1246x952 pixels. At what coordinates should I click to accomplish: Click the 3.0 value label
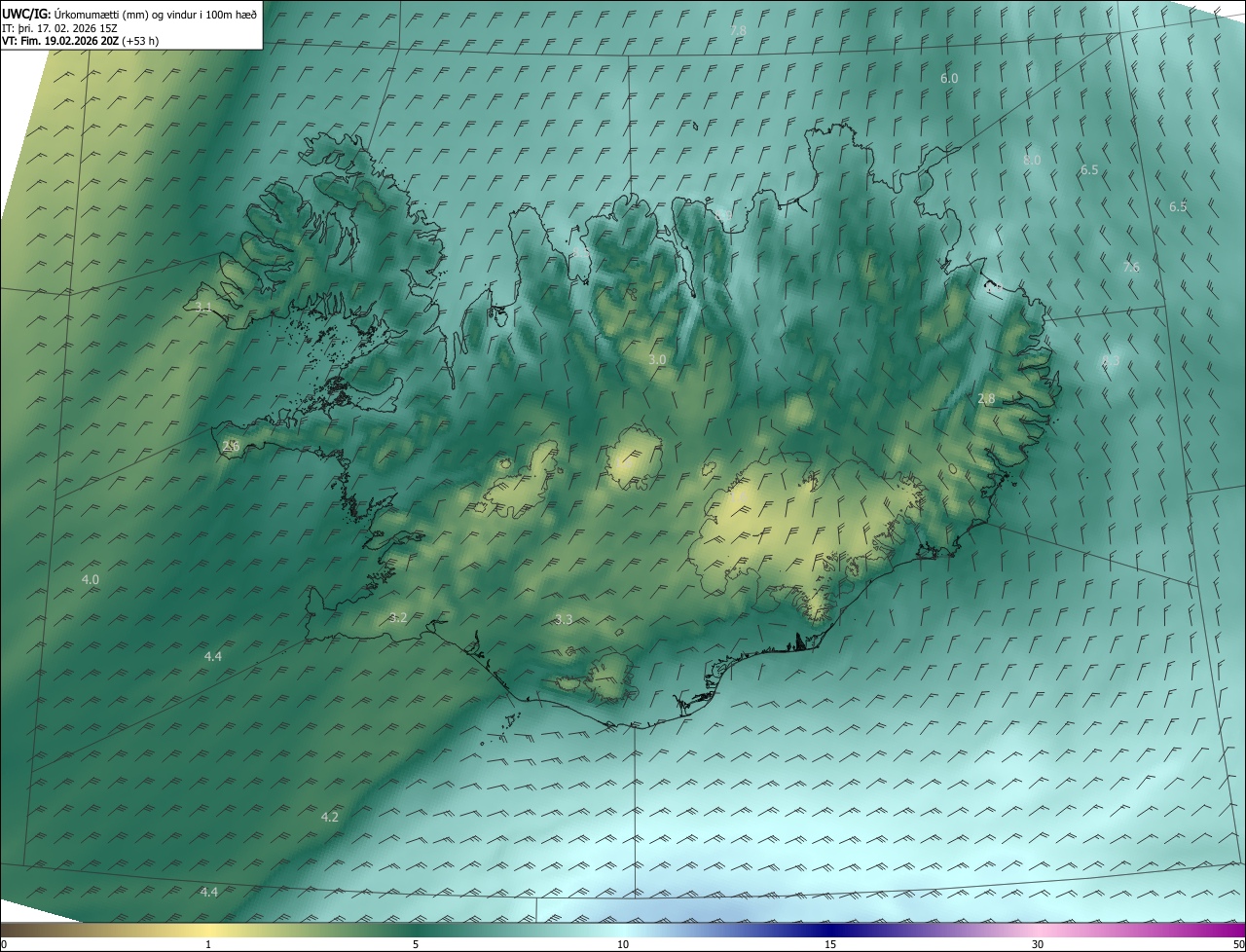pos(657,360)
